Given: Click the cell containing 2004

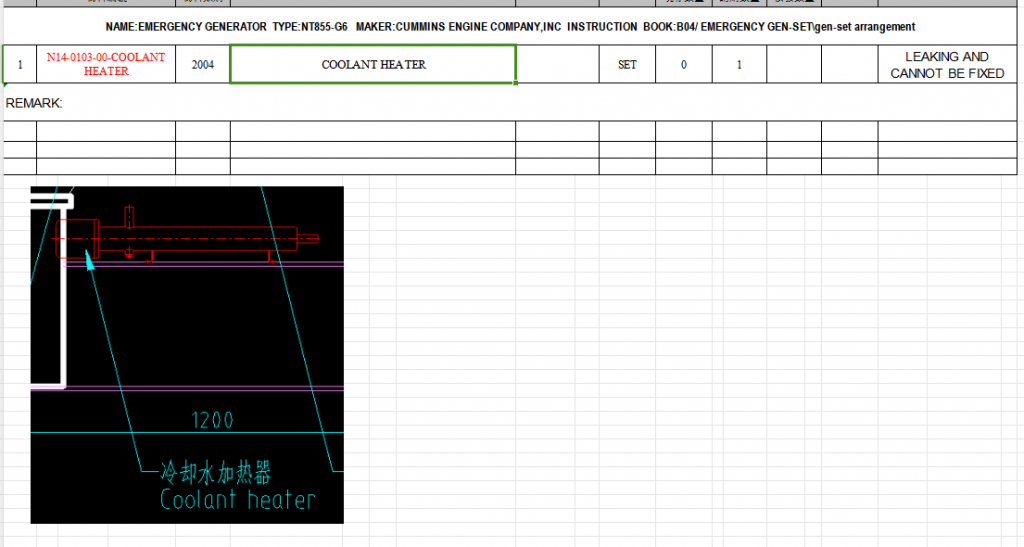Looking at the screenshot, I should 203,65.
